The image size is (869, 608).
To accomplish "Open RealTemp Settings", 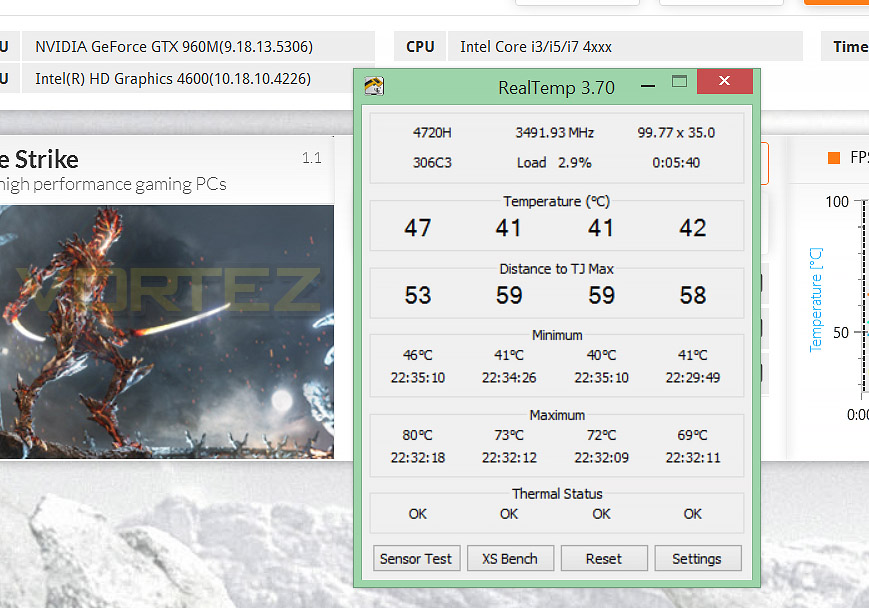I will (x=698, y=558).
